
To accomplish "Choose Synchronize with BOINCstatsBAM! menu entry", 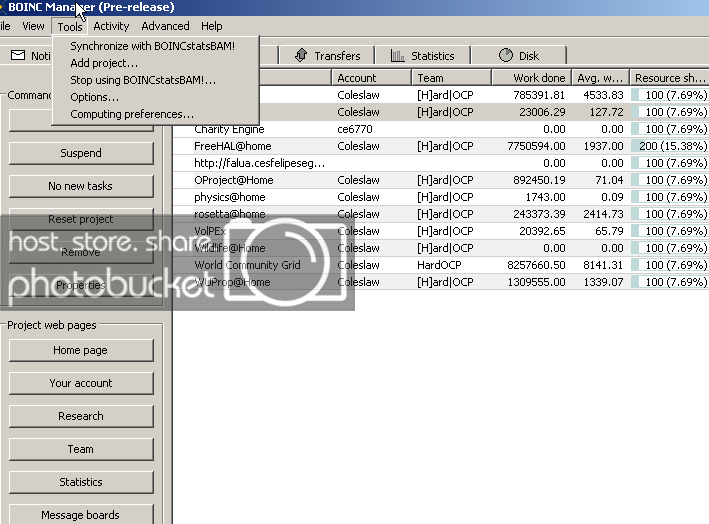I will (x=152, y=46).
